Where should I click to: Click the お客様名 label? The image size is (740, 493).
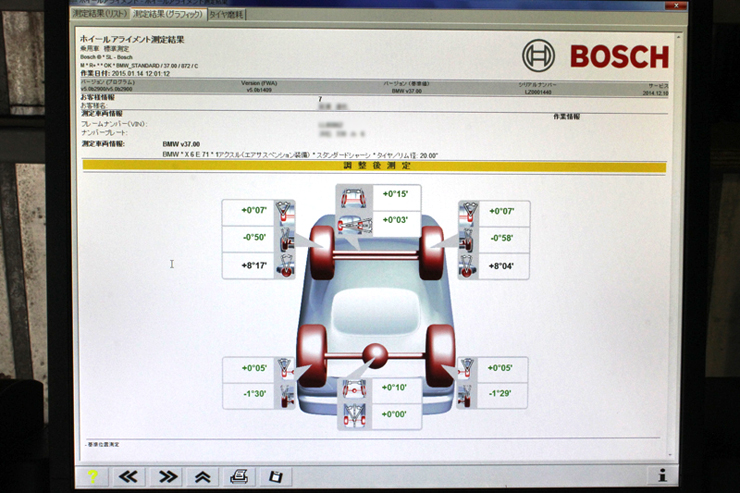[x=94, y=105]
